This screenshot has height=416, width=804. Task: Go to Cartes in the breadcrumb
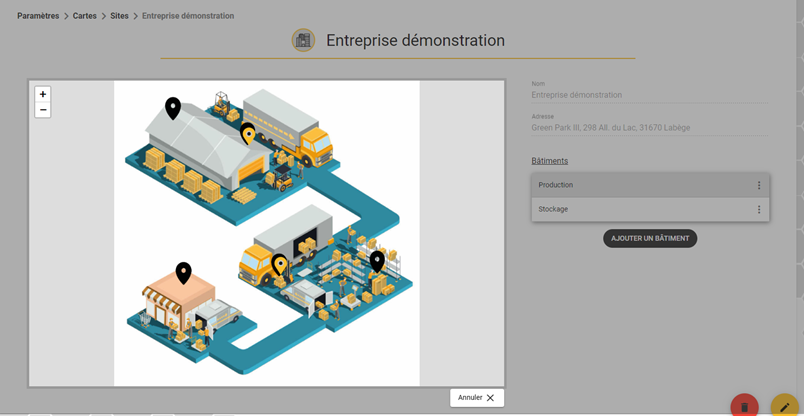(85, 16)
